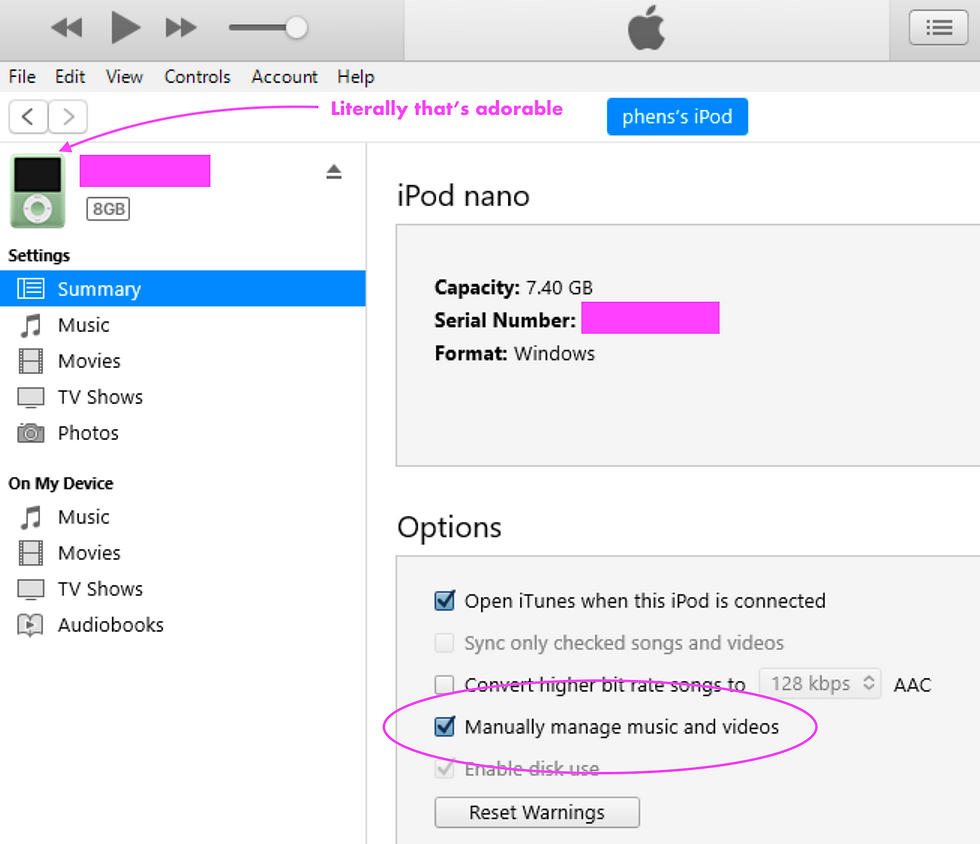The width and height of the screenshot is (980, 844).
Task: Open Audiobooks under On My Device
Action: pos(111,625)
